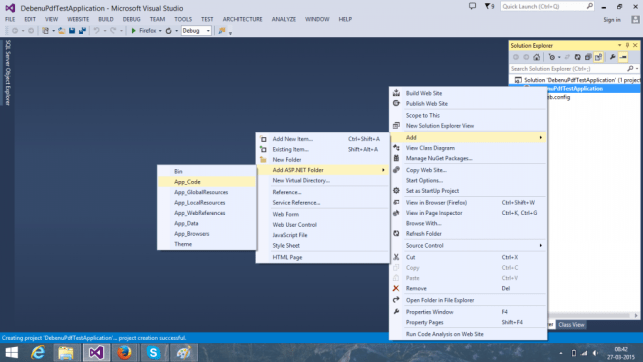Viewport: 643px width, 362px height.
Task: Click Sign in link
Action: pyautogui.click(x=612, y=20)
